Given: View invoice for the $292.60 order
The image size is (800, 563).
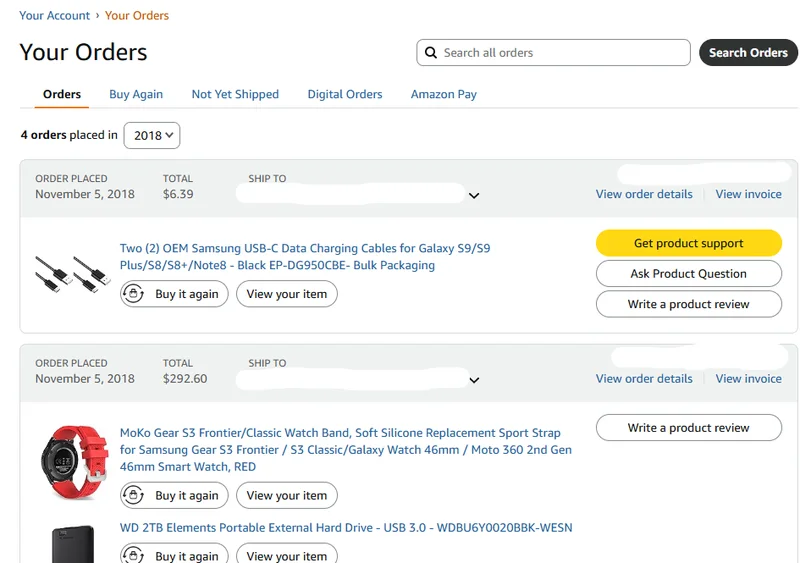Looking at the screenshot, I should [748, 379].
